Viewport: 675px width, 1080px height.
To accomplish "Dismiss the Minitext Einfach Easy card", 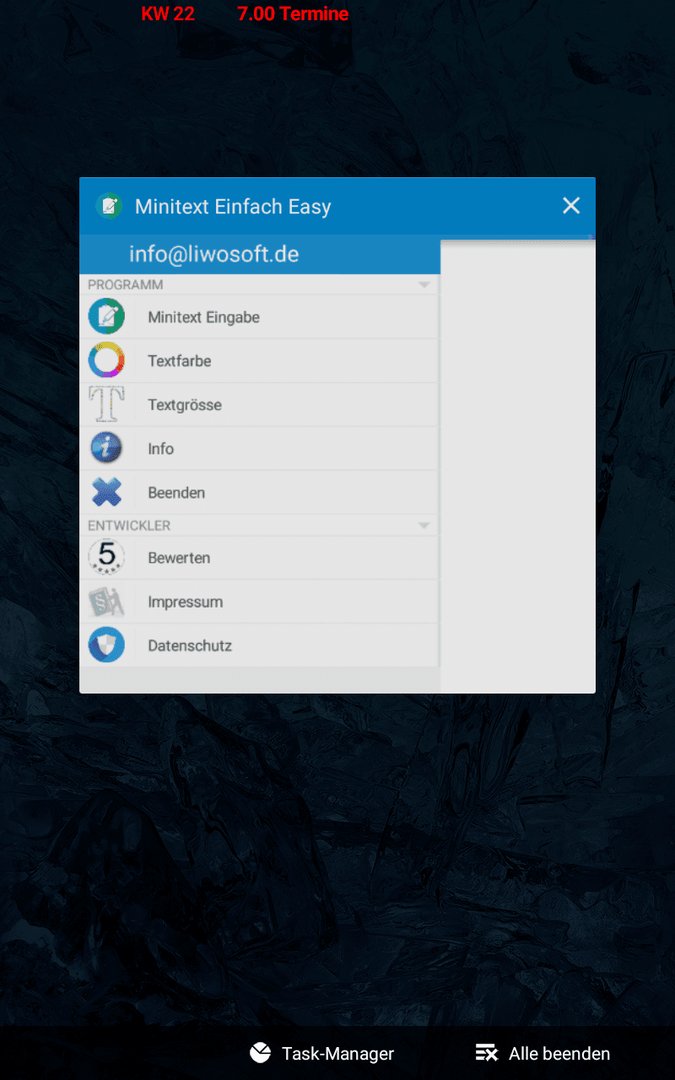I will tap(571, 205).
